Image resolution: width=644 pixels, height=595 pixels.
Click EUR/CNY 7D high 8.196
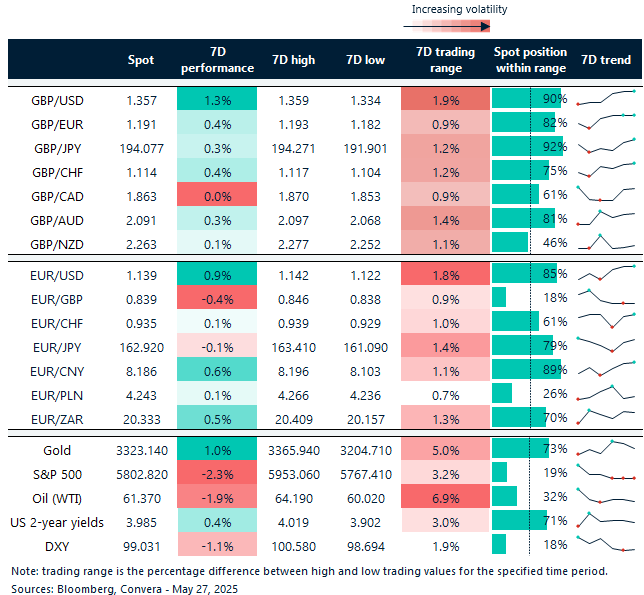click(x=293, y=372)
